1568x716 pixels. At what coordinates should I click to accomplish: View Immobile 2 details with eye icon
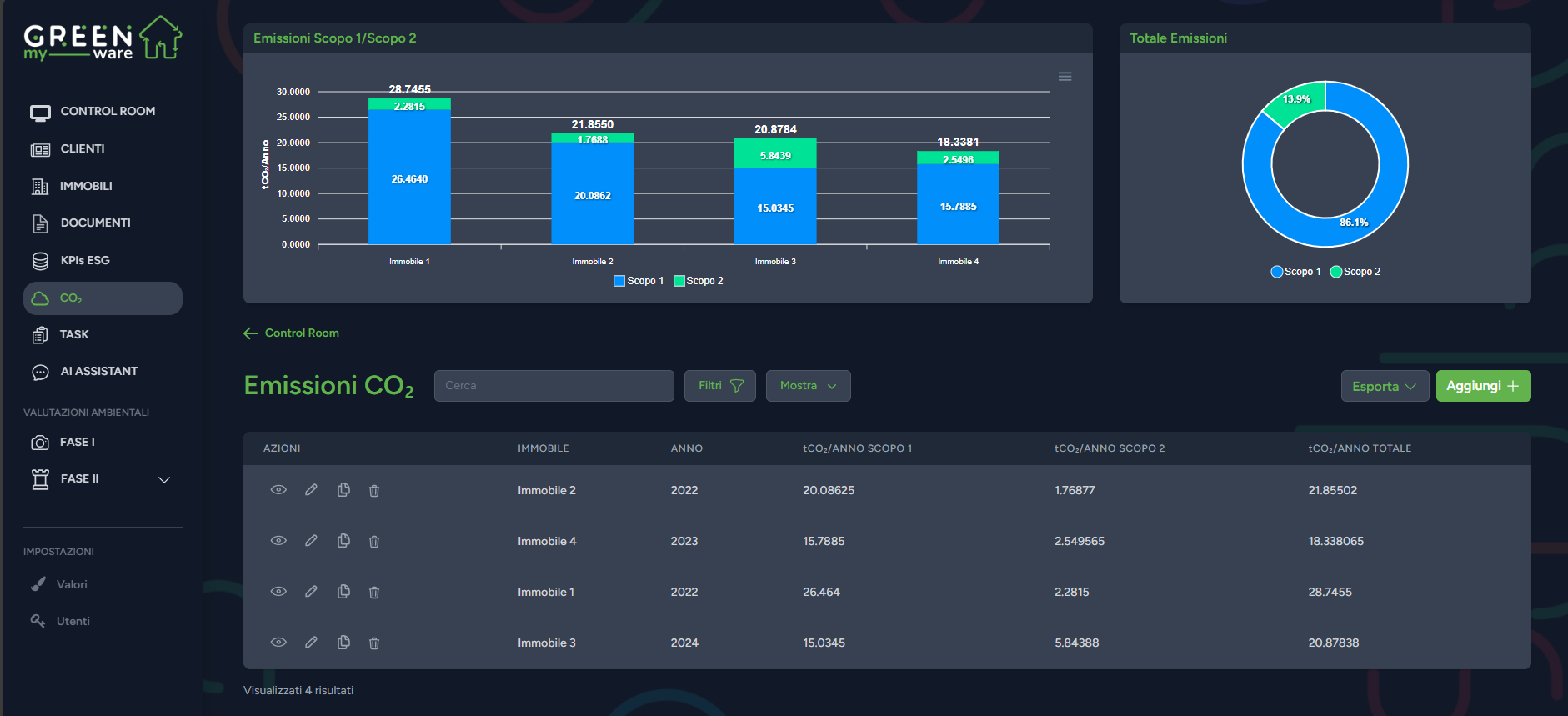click(278, 490)
